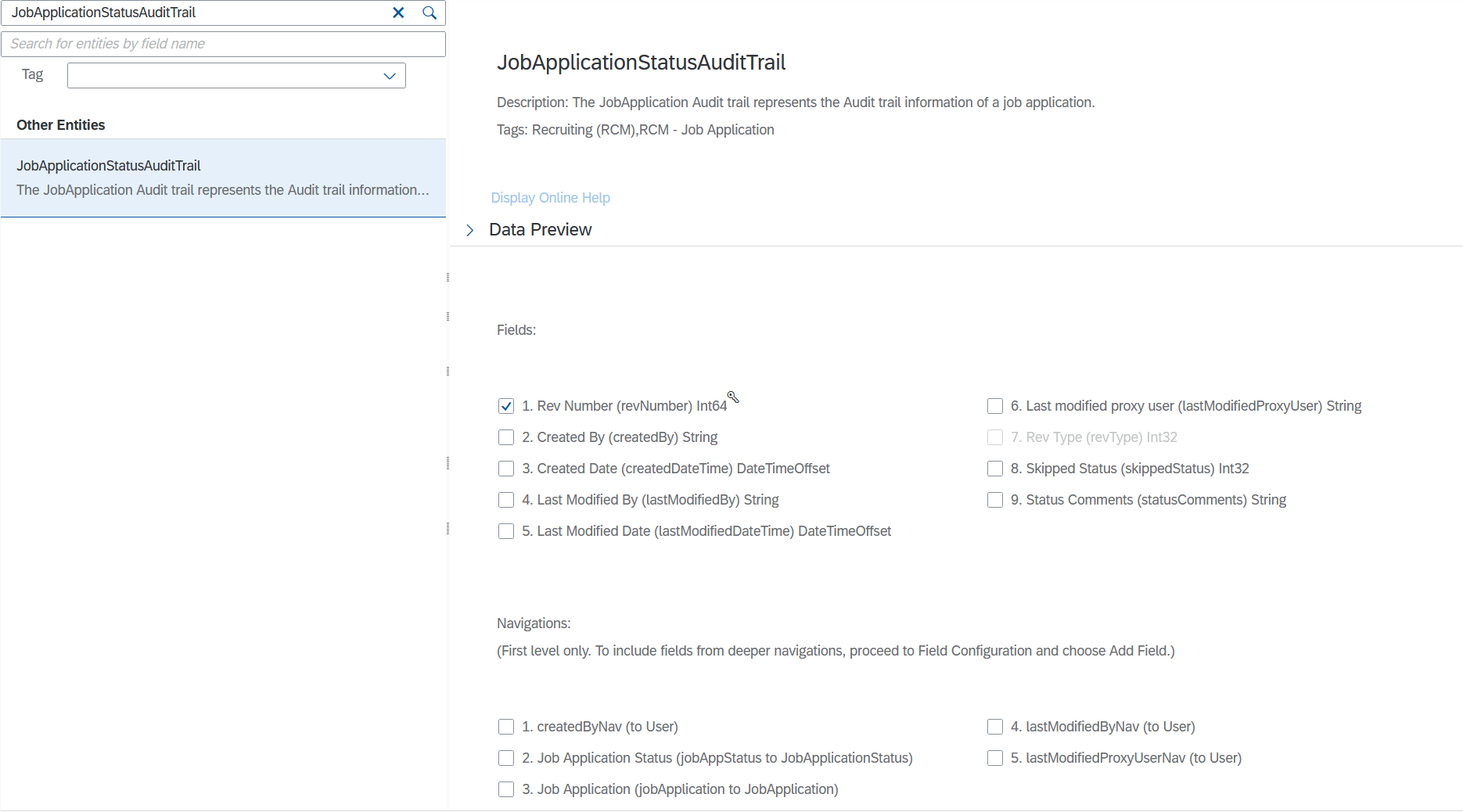The image size is (1463, 812).
Task: Click the JobApplicationStatusAuditTrail page title
Action: (642, 63)
